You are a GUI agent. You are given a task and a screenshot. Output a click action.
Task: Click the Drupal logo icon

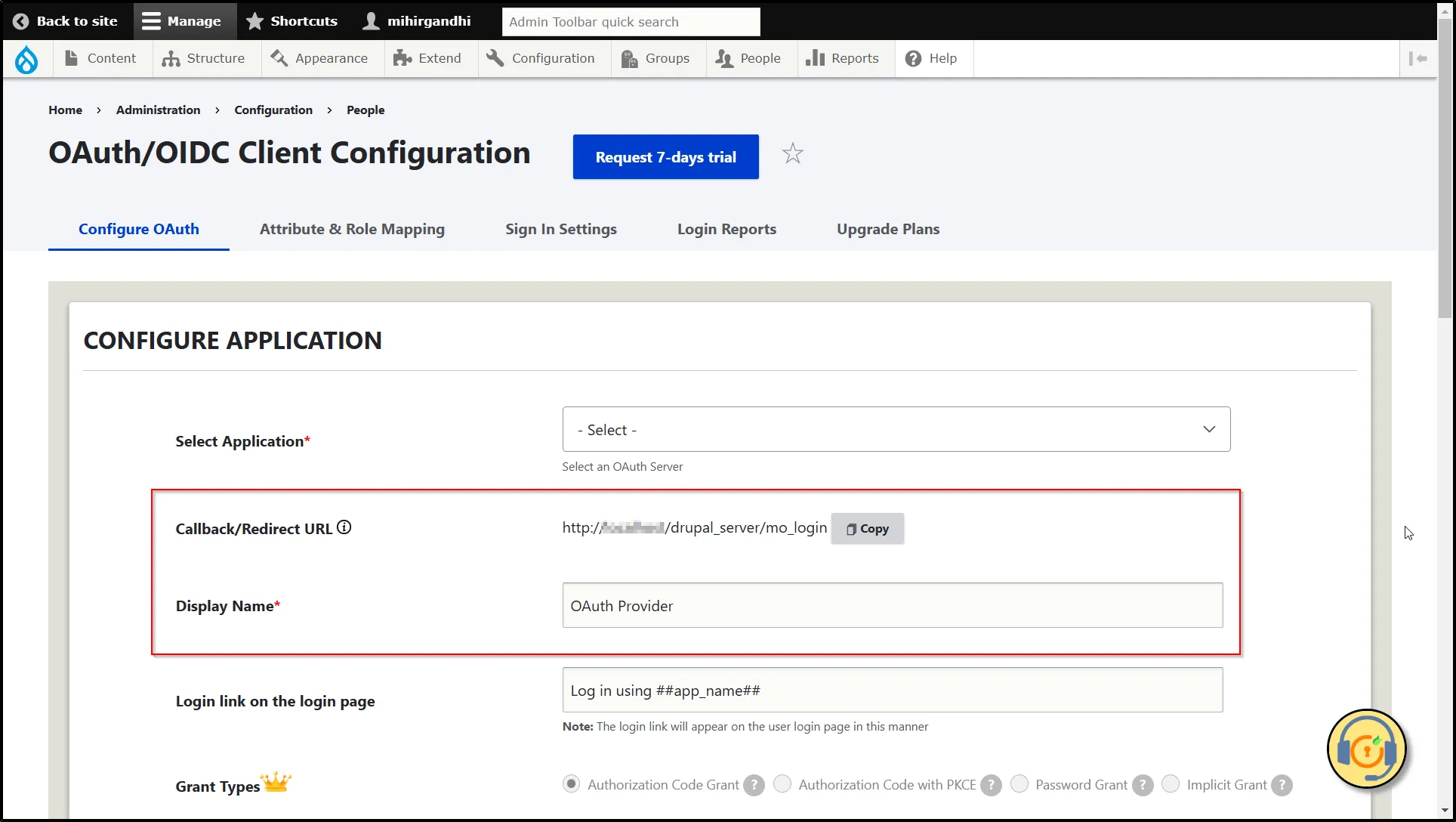pyautogui.click(x=27, y=58)
